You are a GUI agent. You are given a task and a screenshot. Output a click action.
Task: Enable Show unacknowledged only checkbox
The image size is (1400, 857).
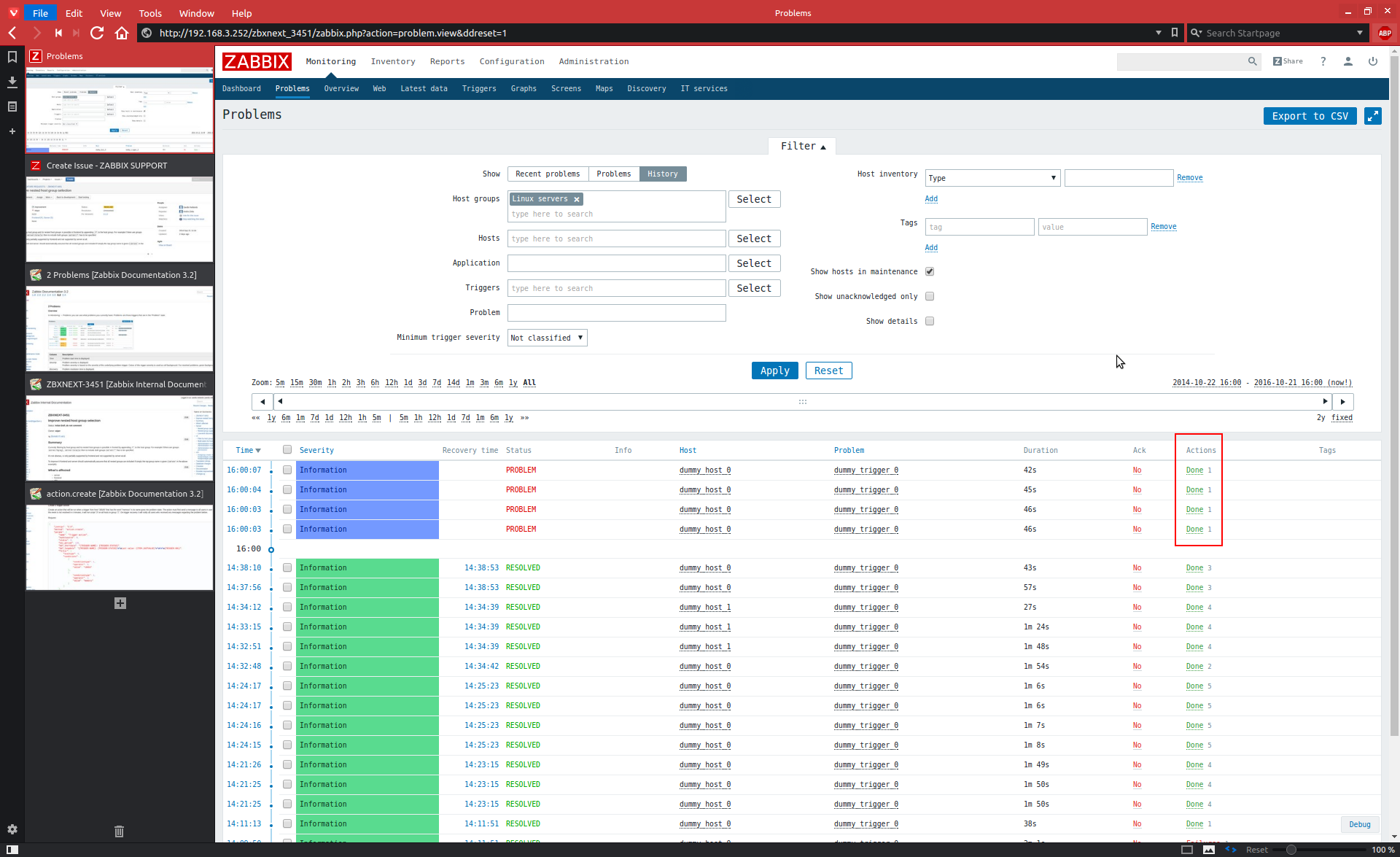click(x=930, y=296)
